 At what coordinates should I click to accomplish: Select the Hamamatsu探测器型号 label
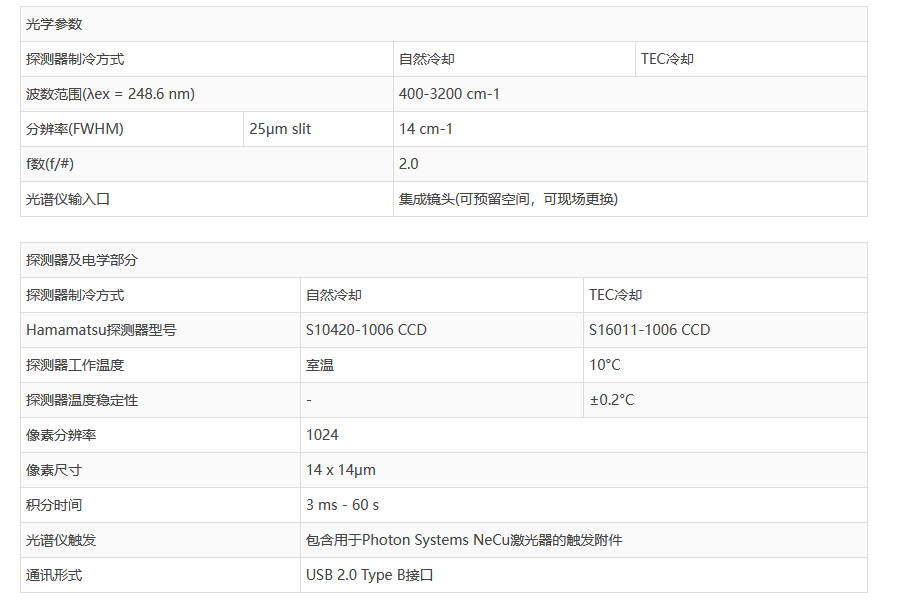[x=101, y=330]
